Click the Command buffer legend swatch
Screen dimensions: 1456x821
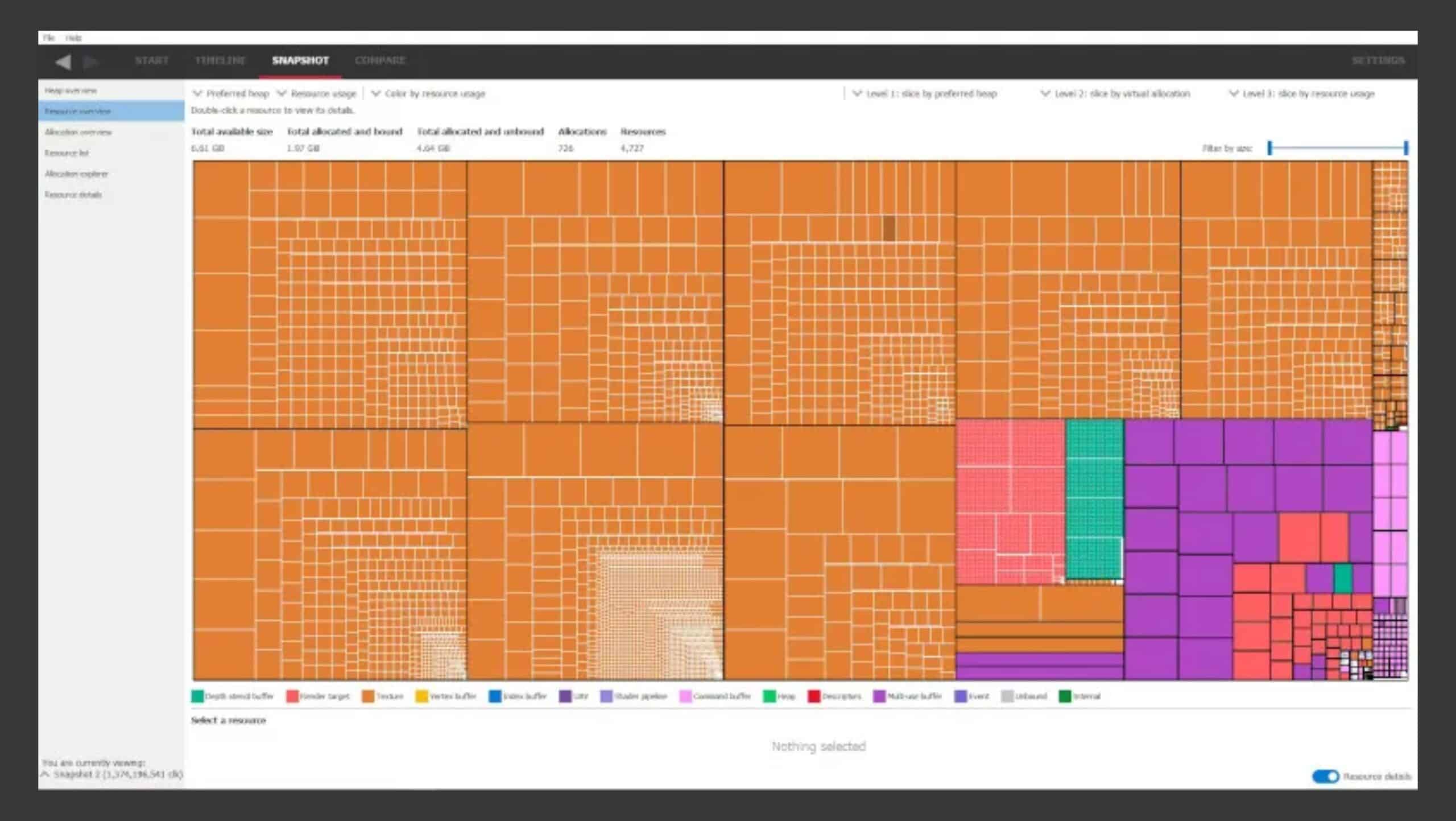[x=685, y=696]
